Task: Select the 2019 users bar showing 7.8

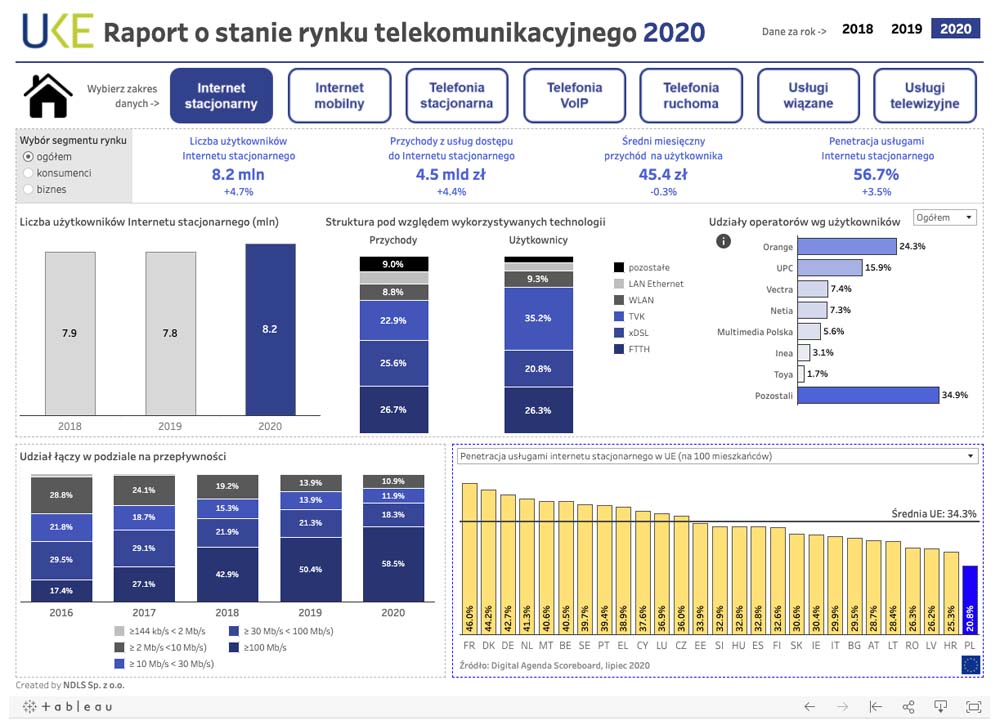Action: (170, 333)
